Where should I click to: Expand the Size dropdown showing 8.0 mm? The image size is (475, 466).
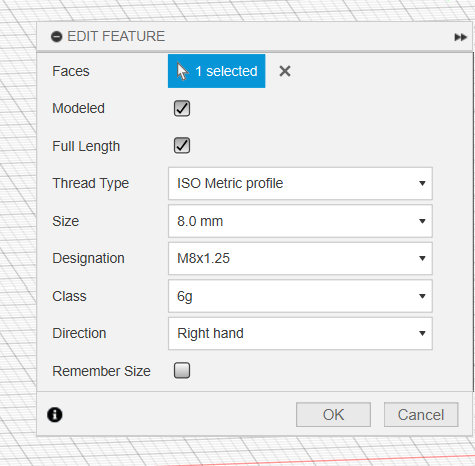300,221
